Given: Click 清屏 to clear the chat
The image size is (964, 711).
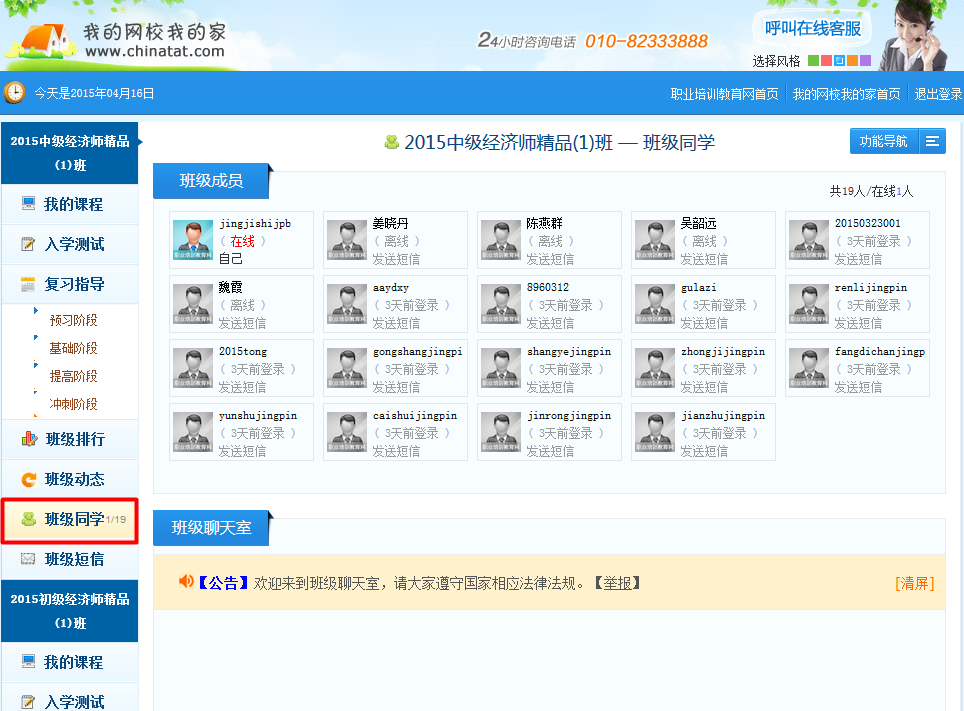Looking at the screenshot, I should coord(914,583).
